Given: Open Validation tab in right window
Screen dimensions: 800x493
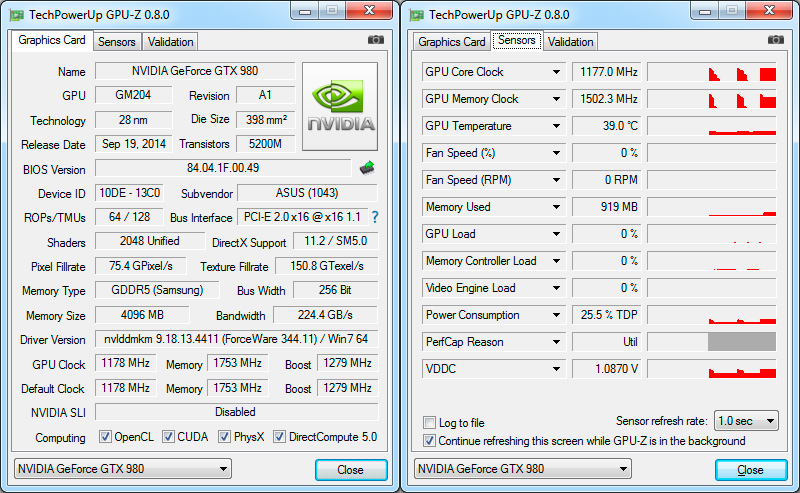Looking at the screenshot, I should [570, 42].
